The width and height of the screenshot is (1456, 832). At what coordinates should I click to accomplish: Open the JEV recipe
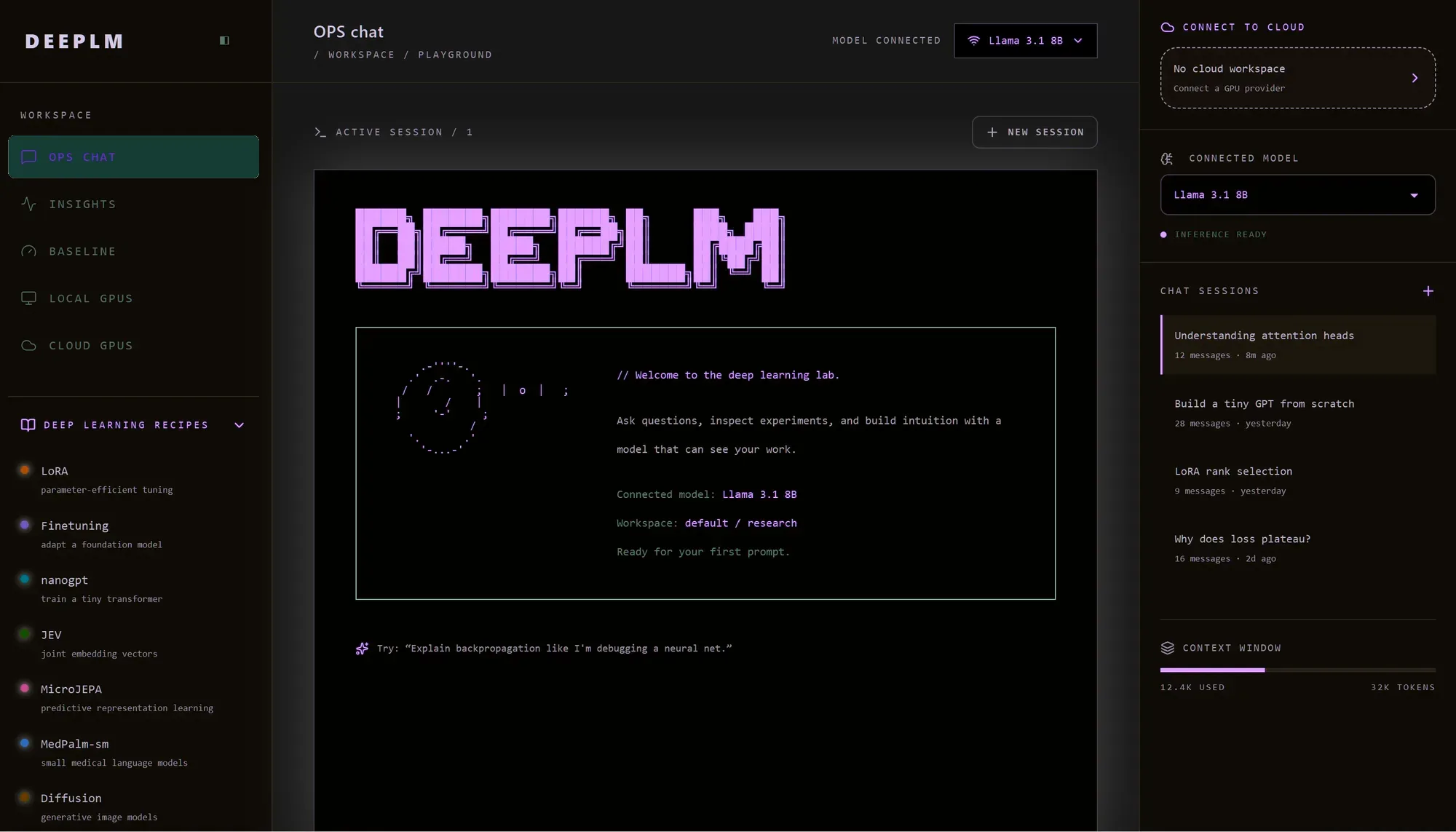point(133,643)
